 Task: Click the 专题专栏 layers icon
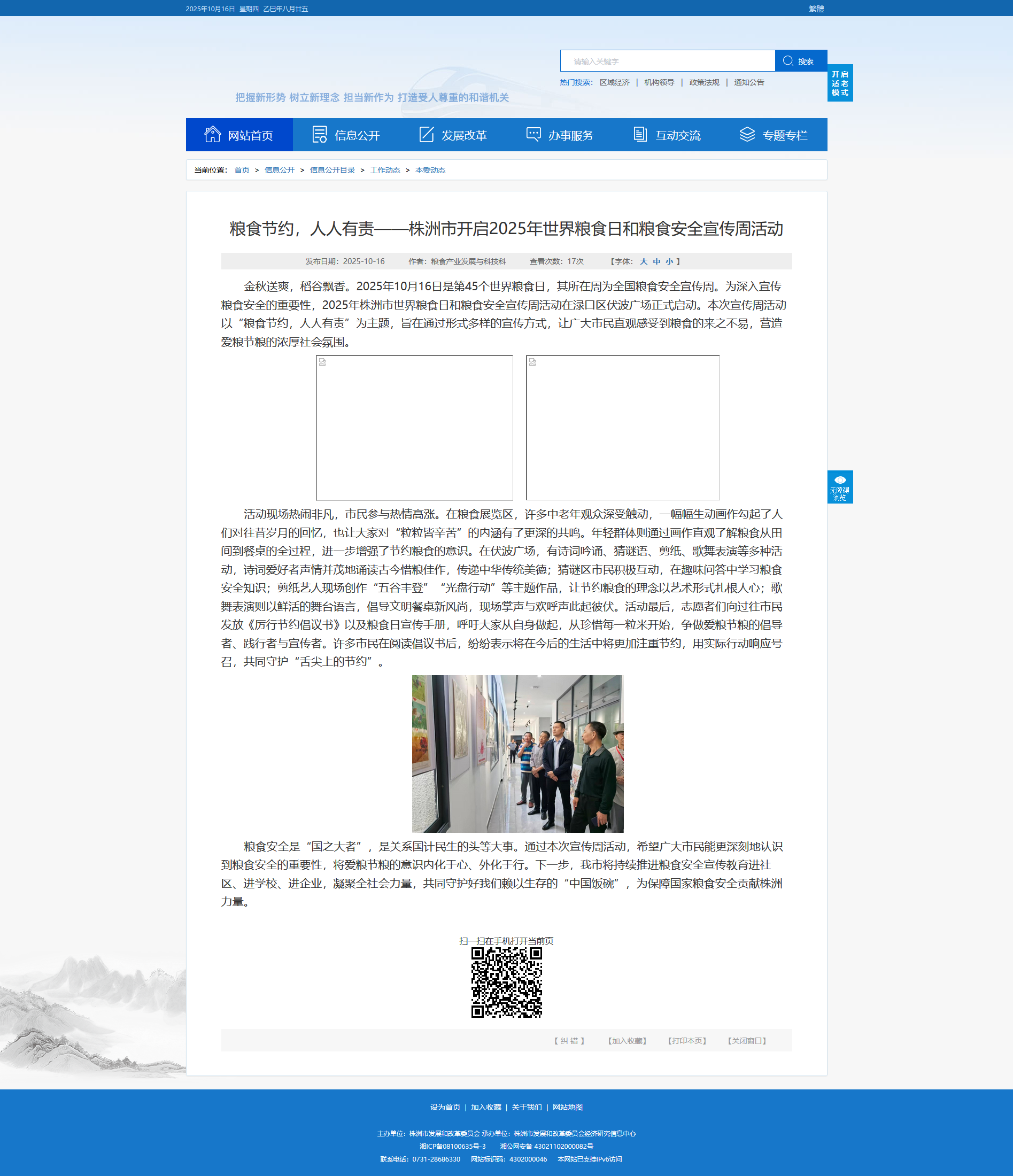(747, 135)
